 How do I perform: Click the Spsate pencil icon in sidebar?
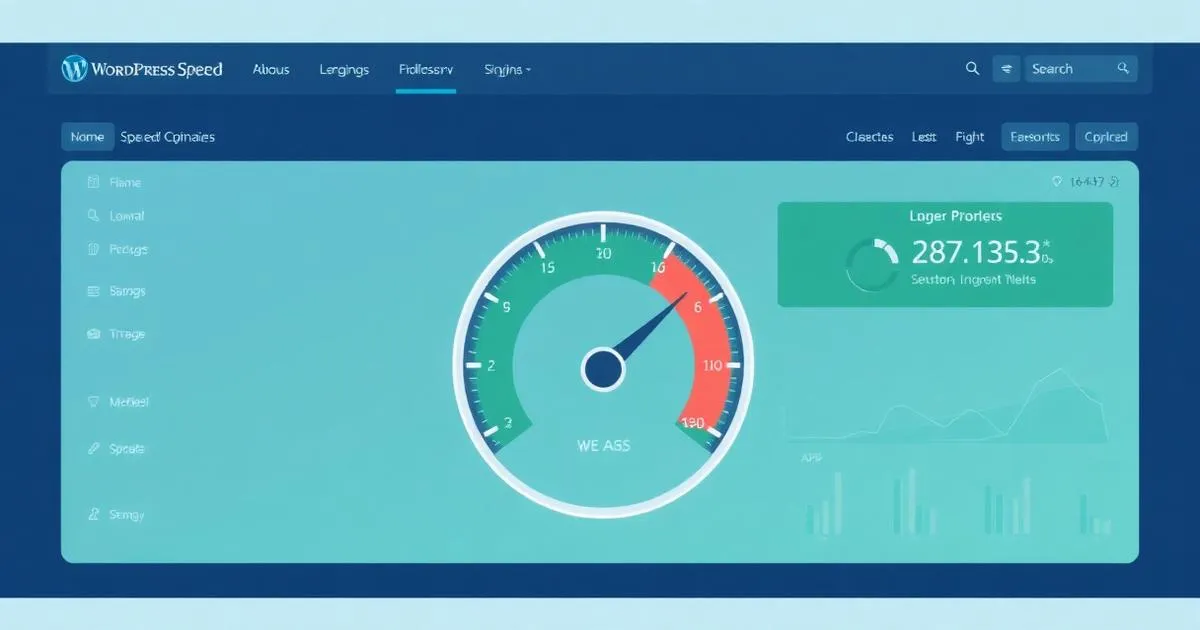(93, 449)
